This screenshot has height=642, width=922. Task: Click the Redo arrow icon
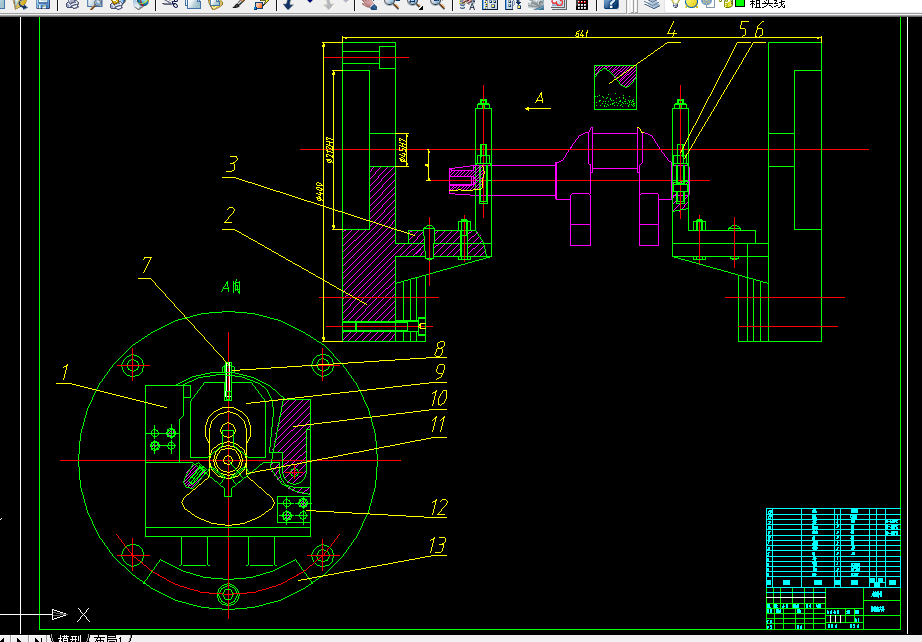pyautogui.click(x=329, y=4)
